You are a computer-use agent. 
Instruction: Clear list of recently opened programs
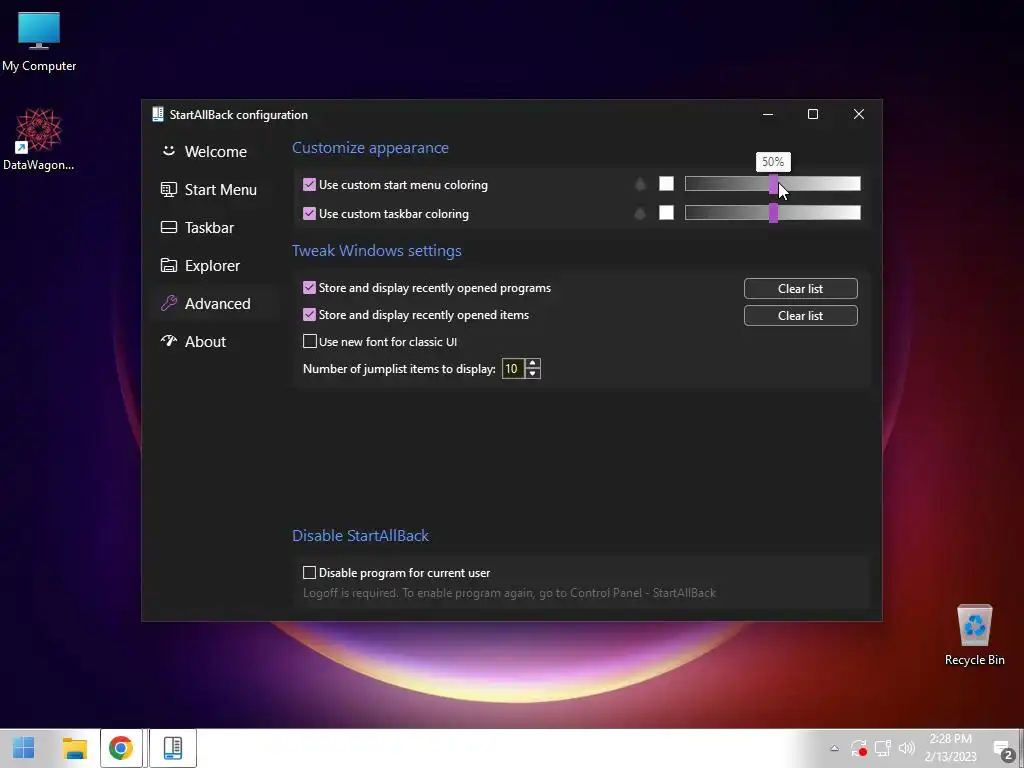[x=801, y=289]
